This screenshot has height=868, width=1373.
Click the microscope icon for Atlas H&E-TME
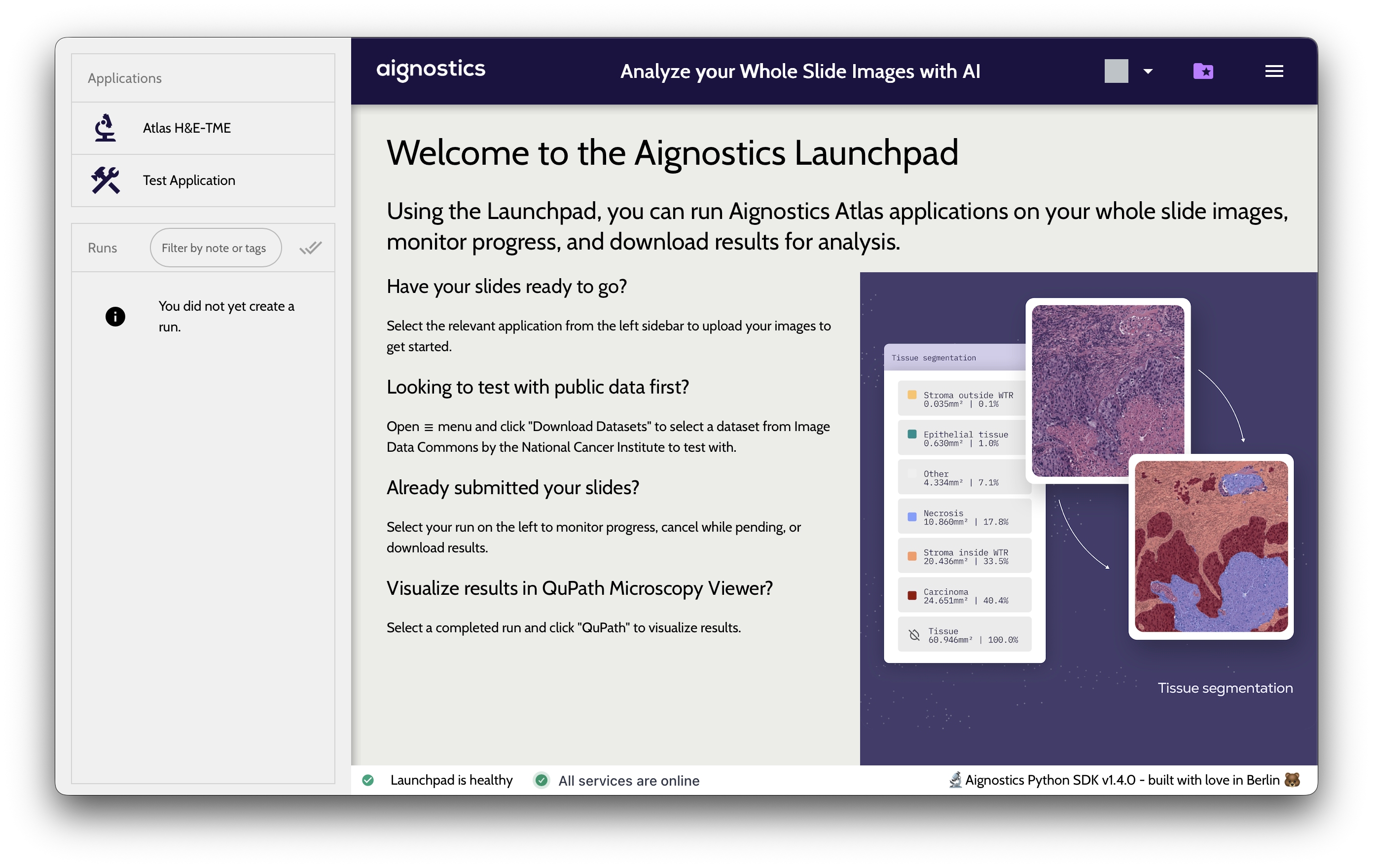106,128
